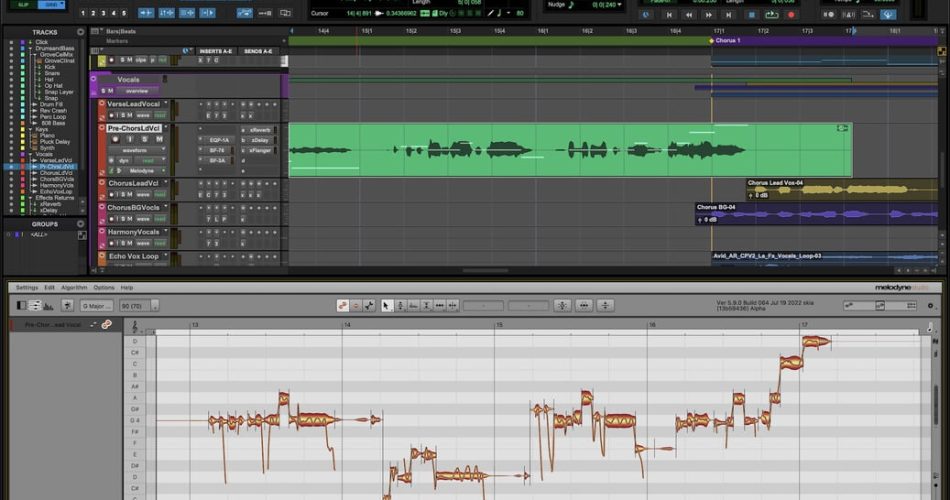The image size is (950, 500).
Task: Select the Melodyne Pitch tool
Action: coord(400,306)
